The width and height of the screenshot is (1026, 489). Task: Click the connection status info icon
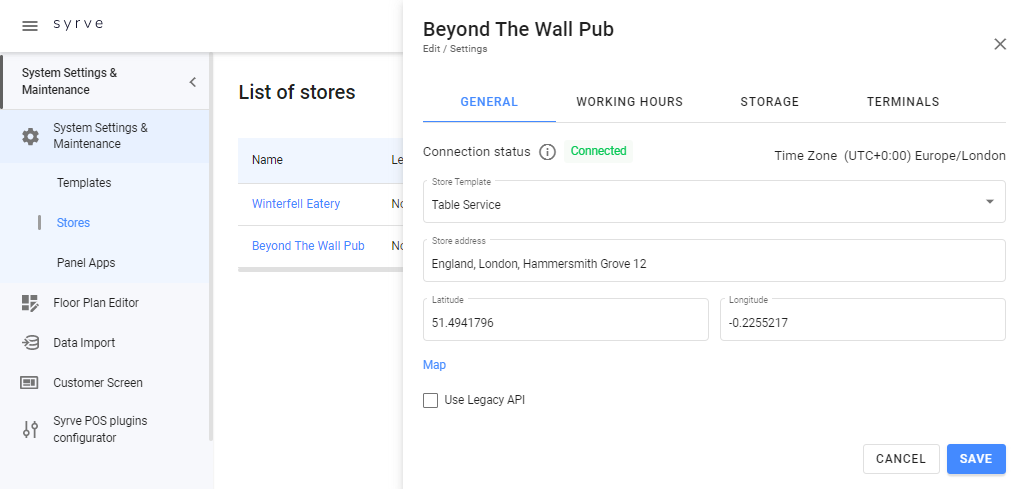pos(547,152)
